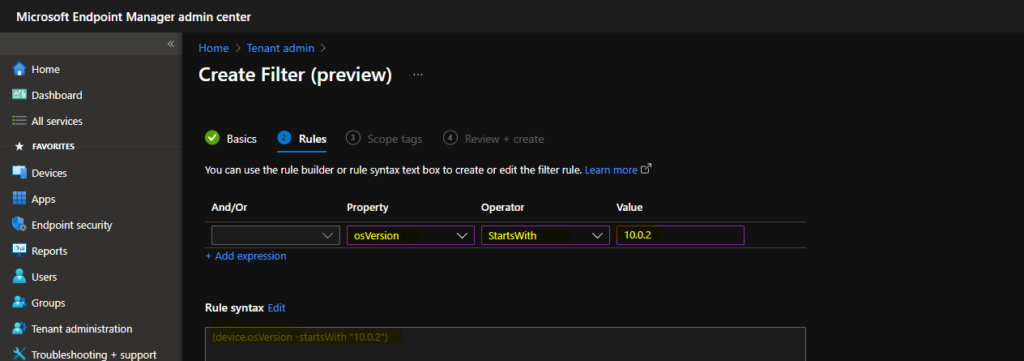
Task: Click the Devices icon in sidebar
Action: click(x=19, y=173)
